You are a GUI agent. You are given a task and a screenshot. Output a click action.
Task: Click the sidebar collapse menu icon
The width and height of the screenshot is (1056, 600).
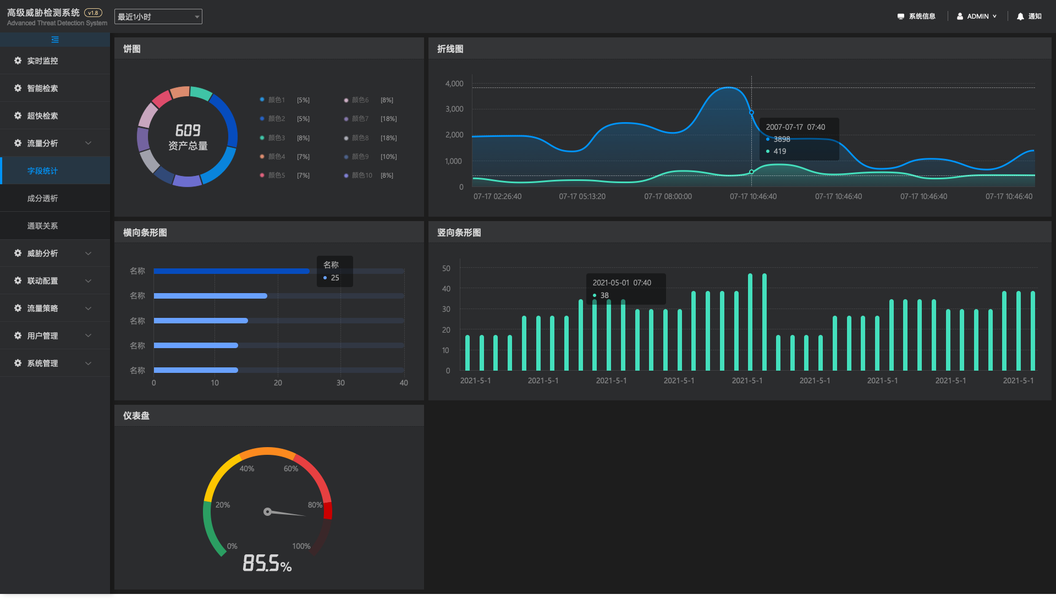[55, 40]
